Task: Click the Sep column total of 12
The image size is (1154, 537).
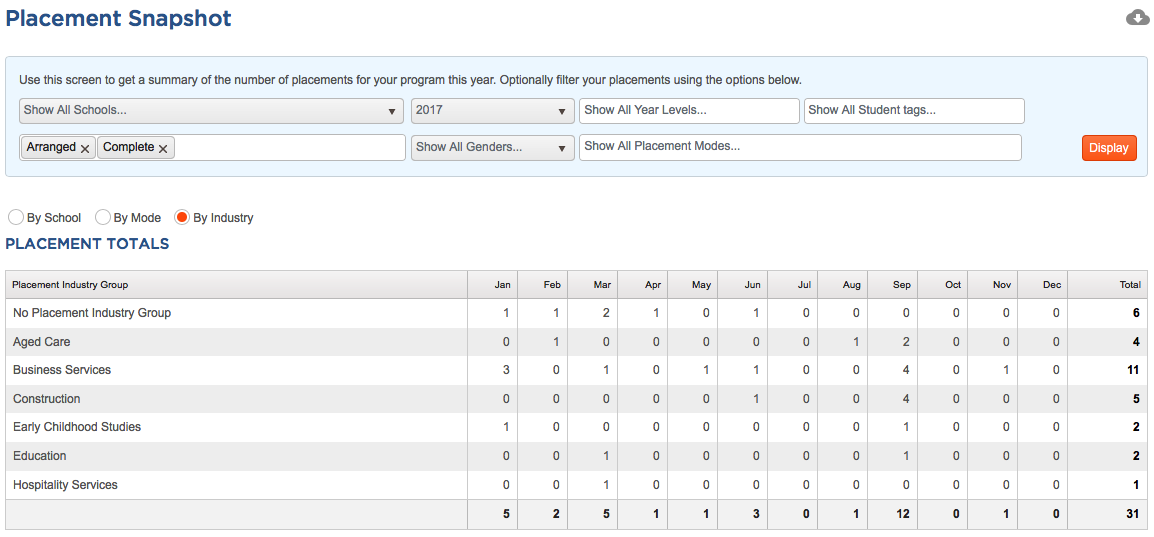Action: tap(902, 514)
